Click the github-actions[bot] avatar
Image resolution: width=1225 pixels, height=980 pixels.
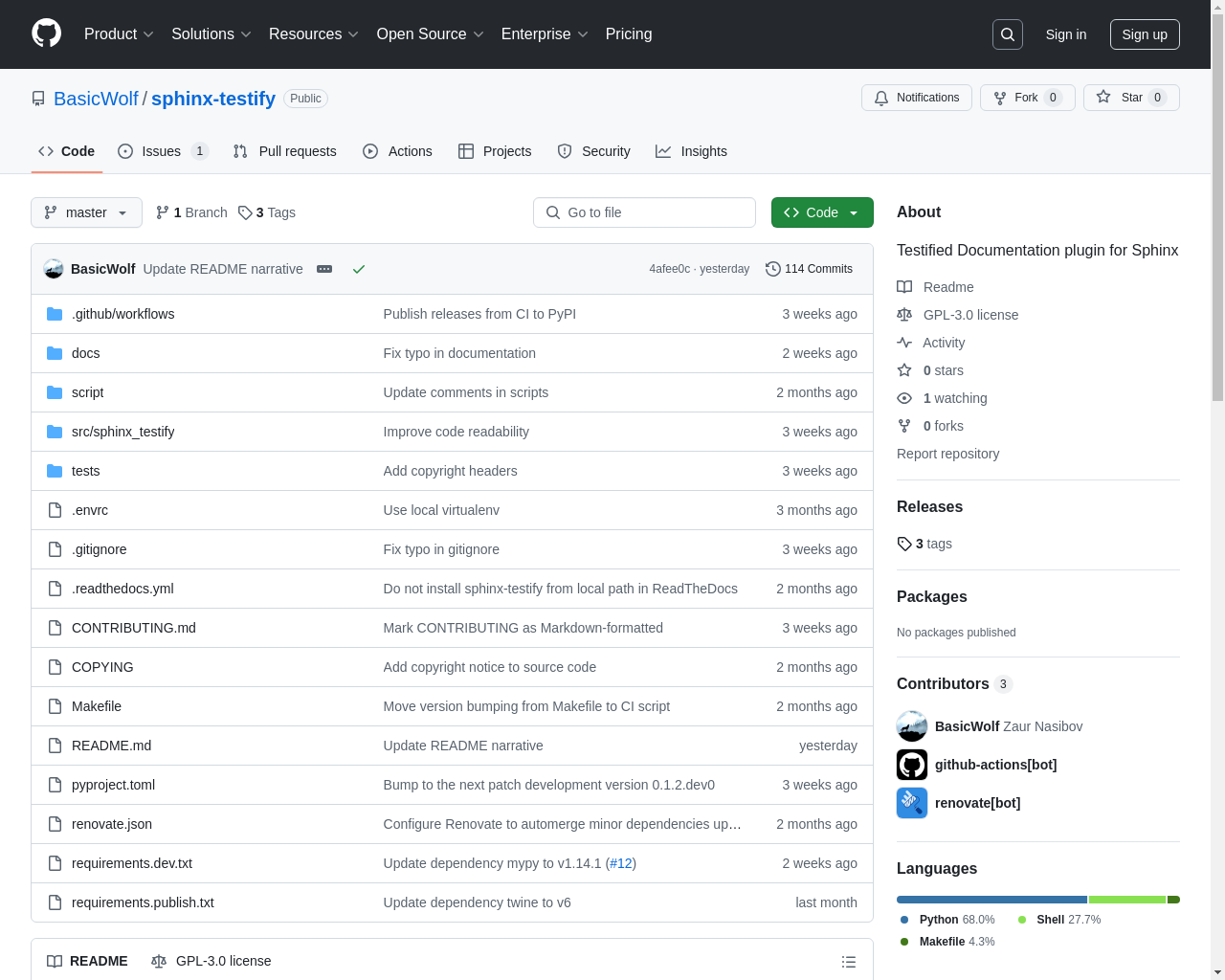pyautogui.click(x=912, y=765)
